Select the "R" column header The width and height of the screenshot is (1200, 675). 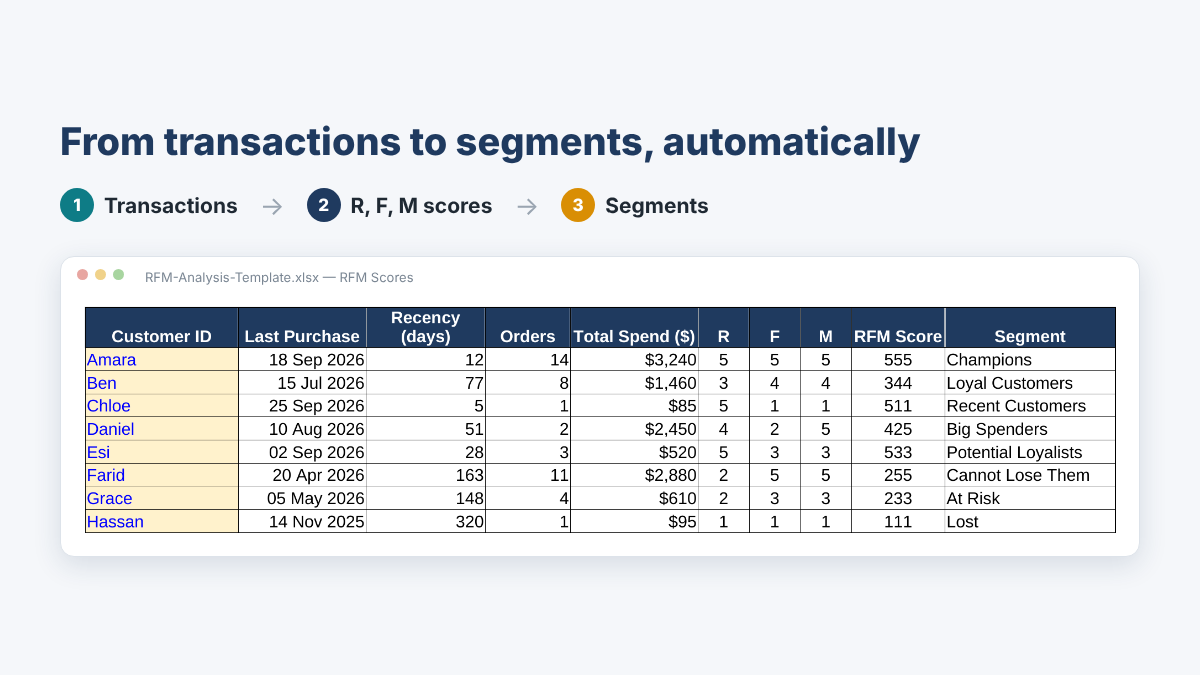pyautogui.click(x=724, y=328)
